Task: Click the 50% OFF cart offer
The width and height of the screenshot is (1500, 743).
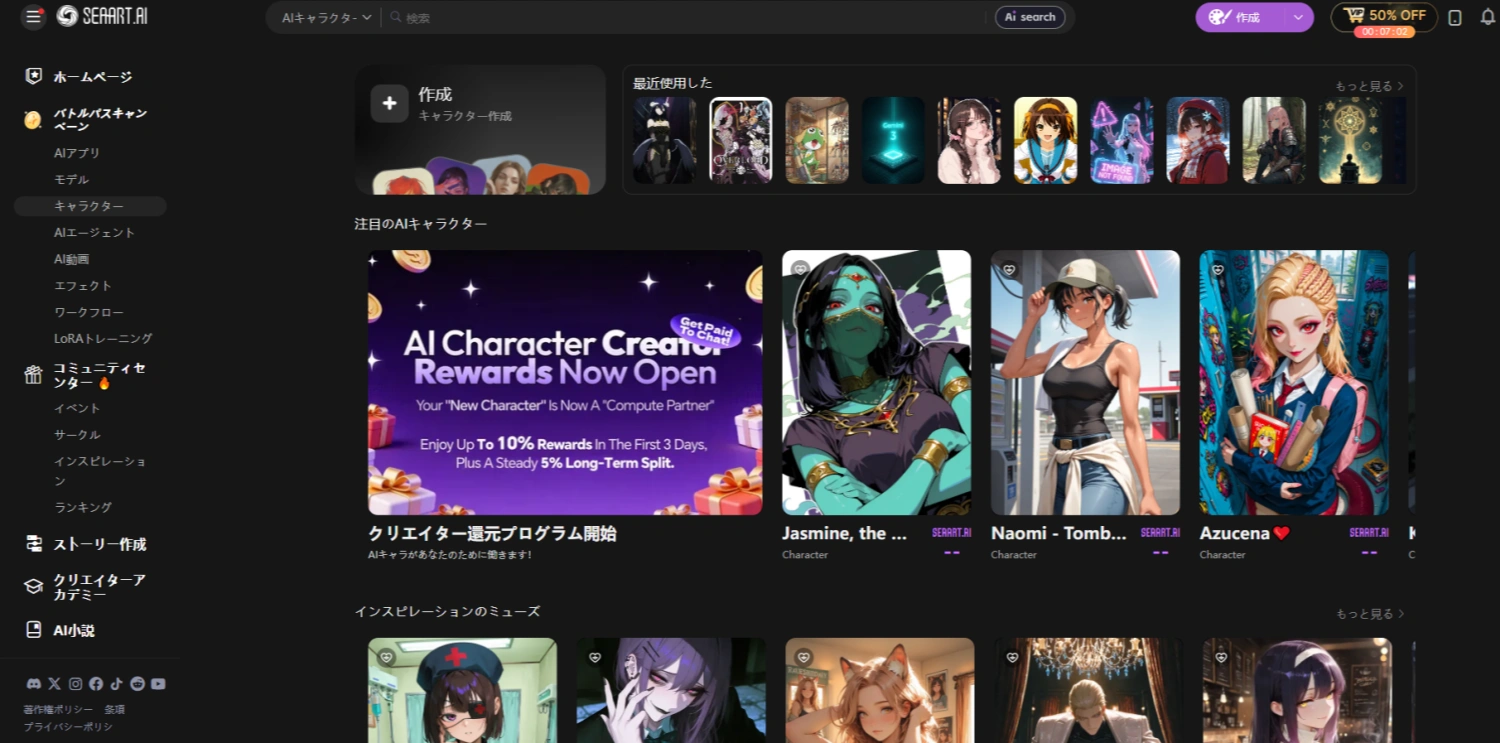Action: pyautogui.click(x=1384, y=16)
